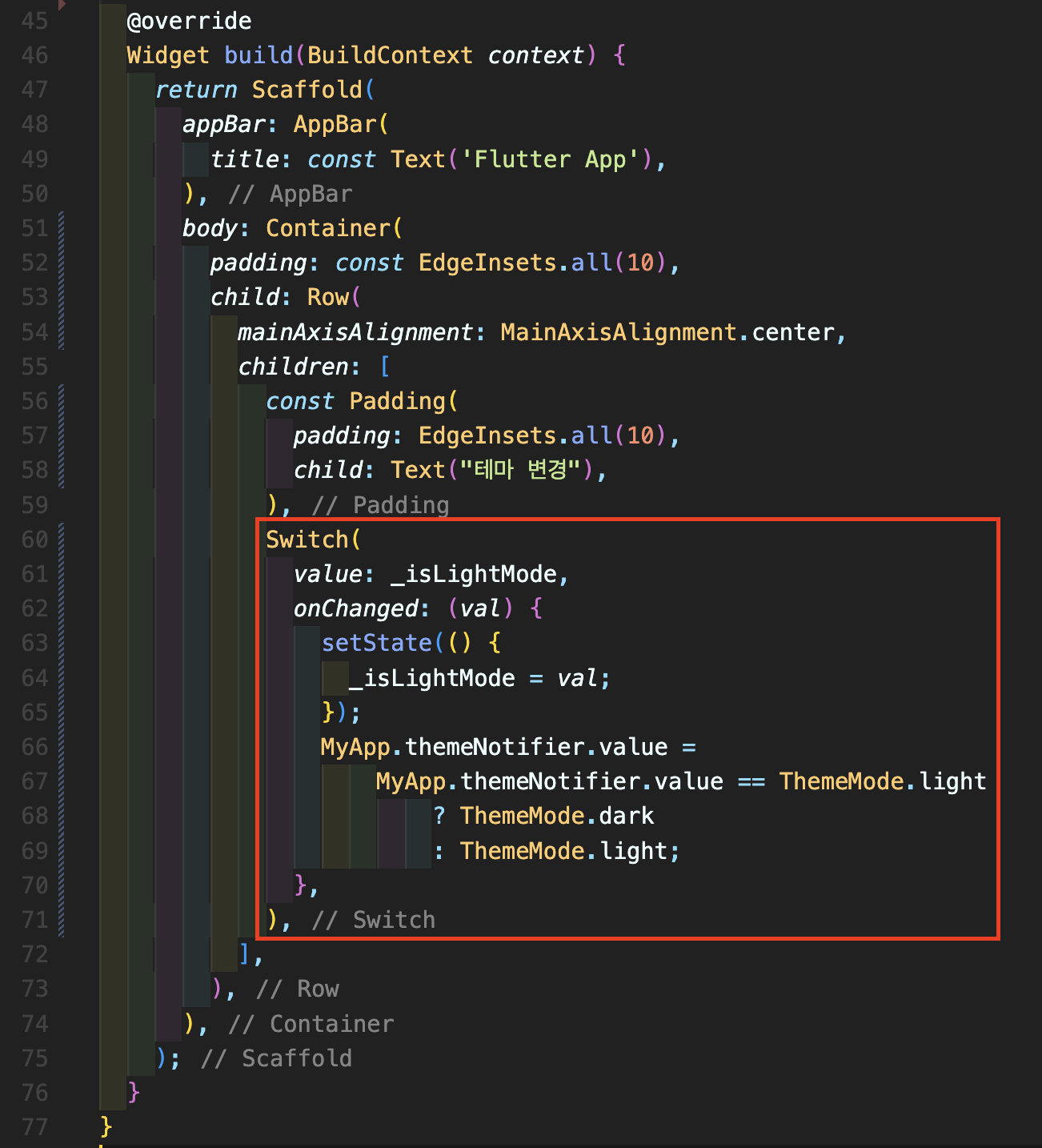Click the // Row closing comment
This screenshot has height=1148, width=1042.
pos(298,989)
